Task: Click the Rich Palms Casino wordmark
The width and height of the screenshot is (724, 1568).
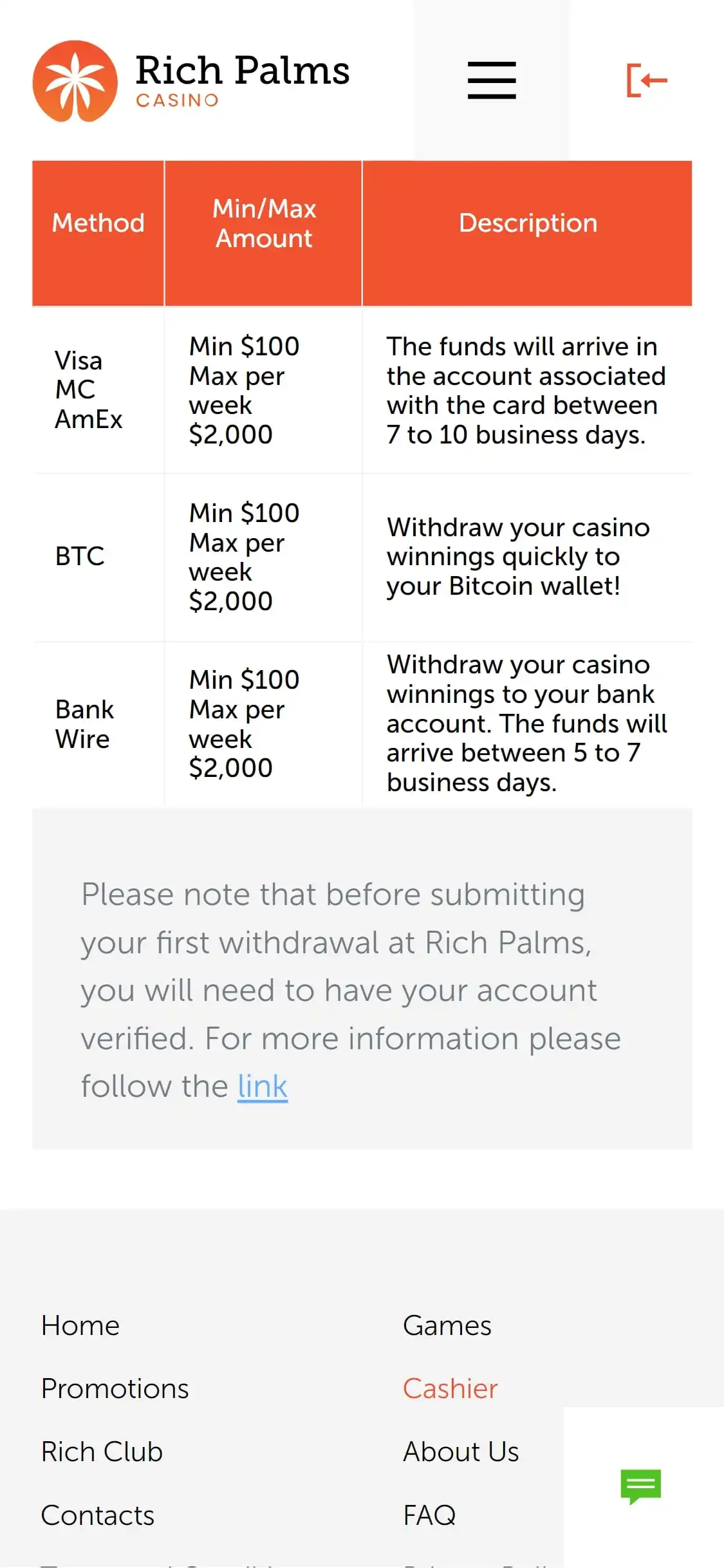Action: tap(243, 80)
